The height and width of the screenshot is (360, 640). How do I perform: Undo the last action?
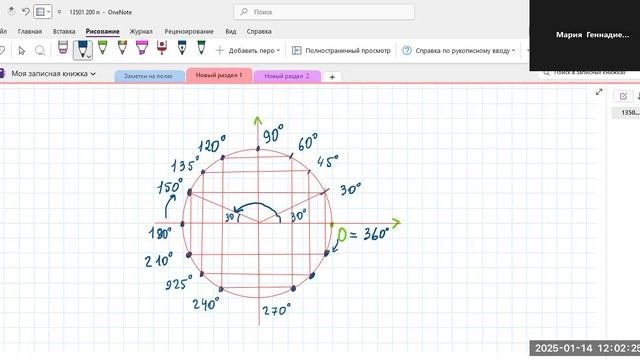25,11
